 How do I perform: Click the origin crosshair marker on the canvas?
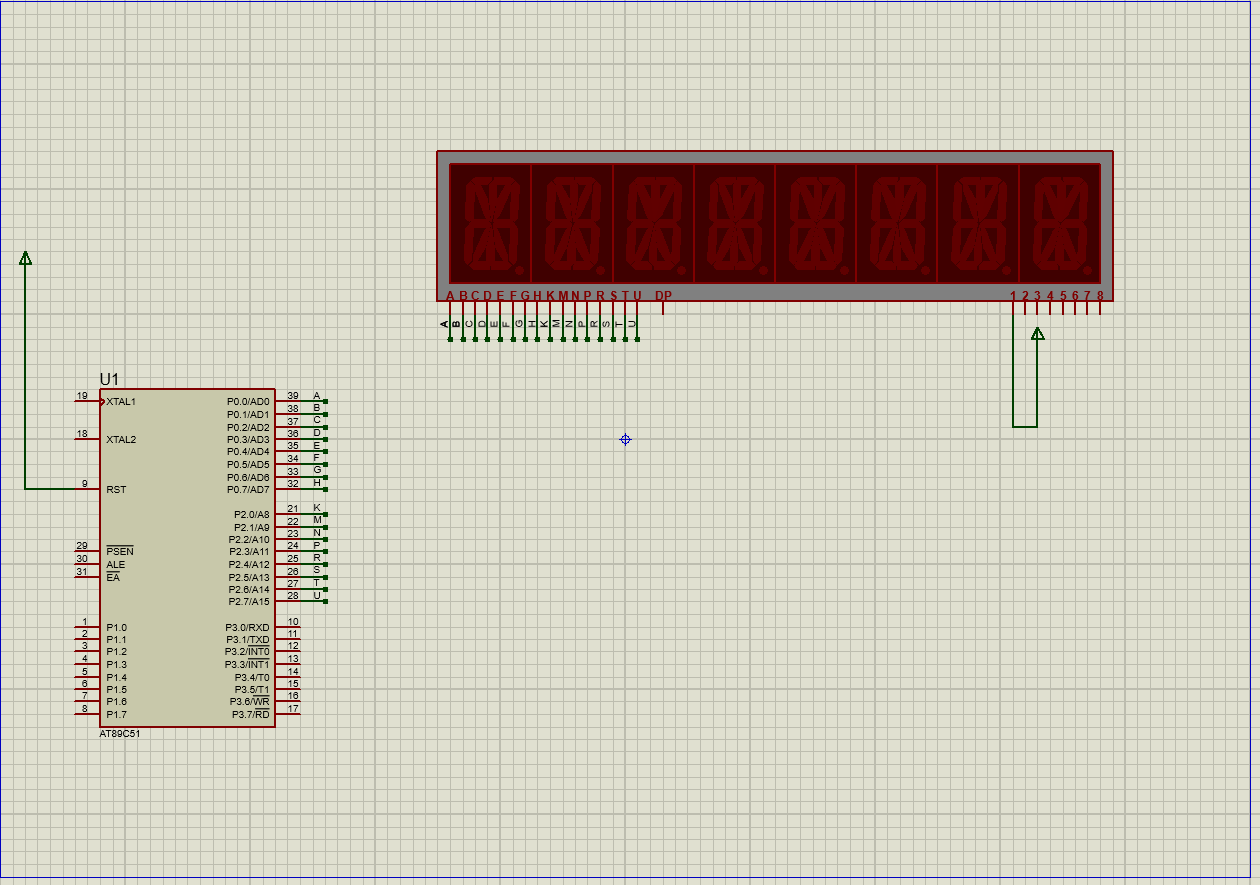point(624,440)
